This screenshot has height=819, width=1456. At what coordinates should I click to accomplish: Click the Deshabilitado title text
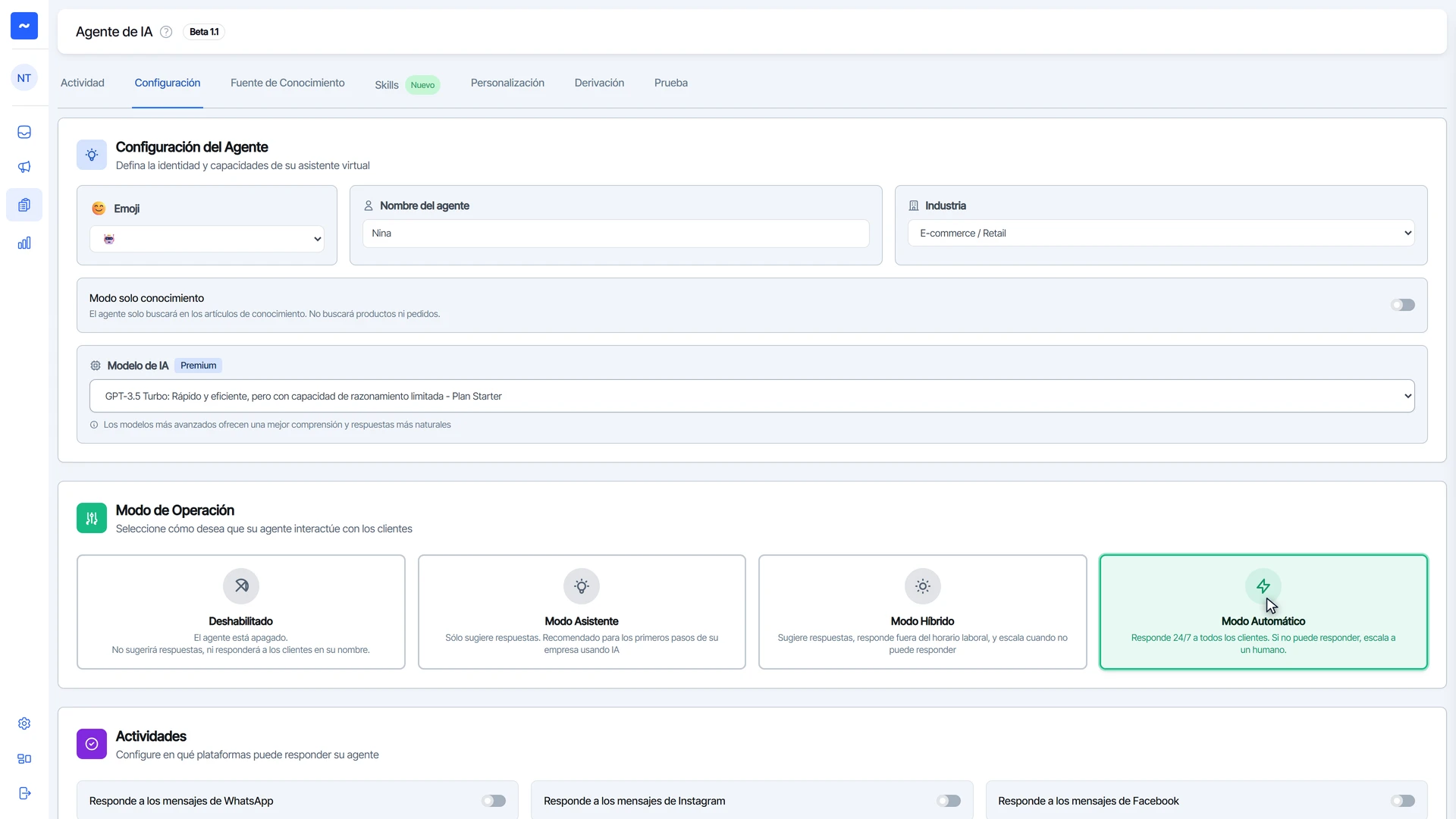pyautogui.click(x=241, y=621)
